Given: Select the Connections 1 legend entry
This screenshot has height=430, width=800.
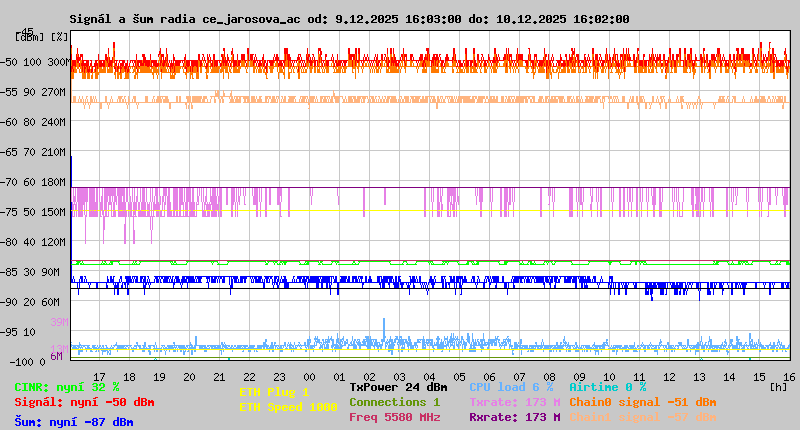Looking at the screenshot, I should click(394, 402).
